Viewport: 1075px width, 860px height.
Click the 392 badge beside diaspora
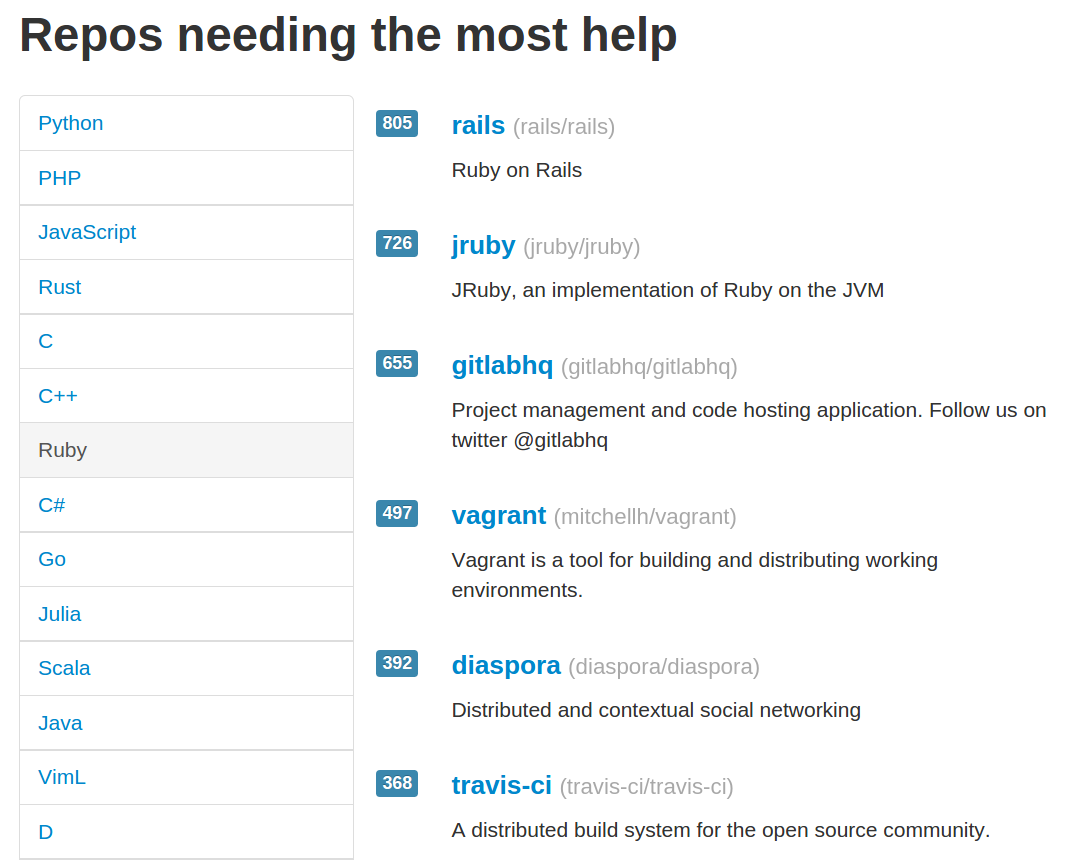(x=397, y=664)
